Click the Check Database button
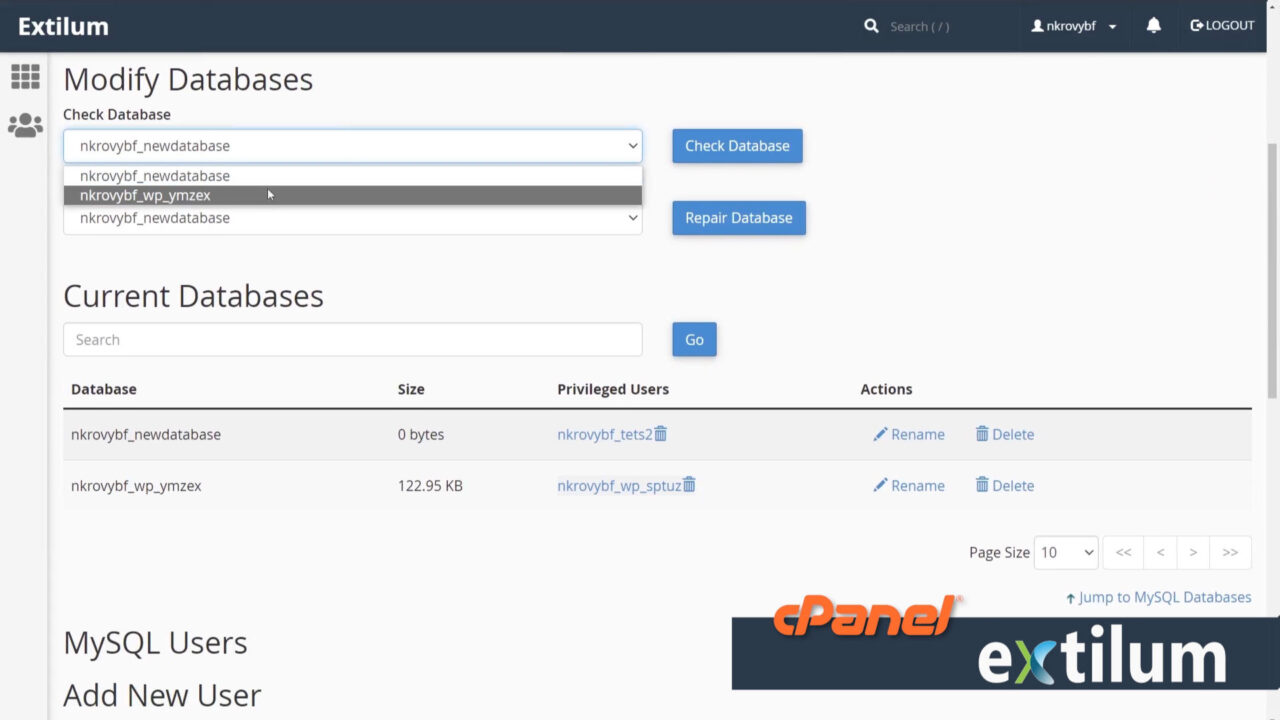Image resolution: width=1280 pixels, height=720 pixels. pos(737,145)
